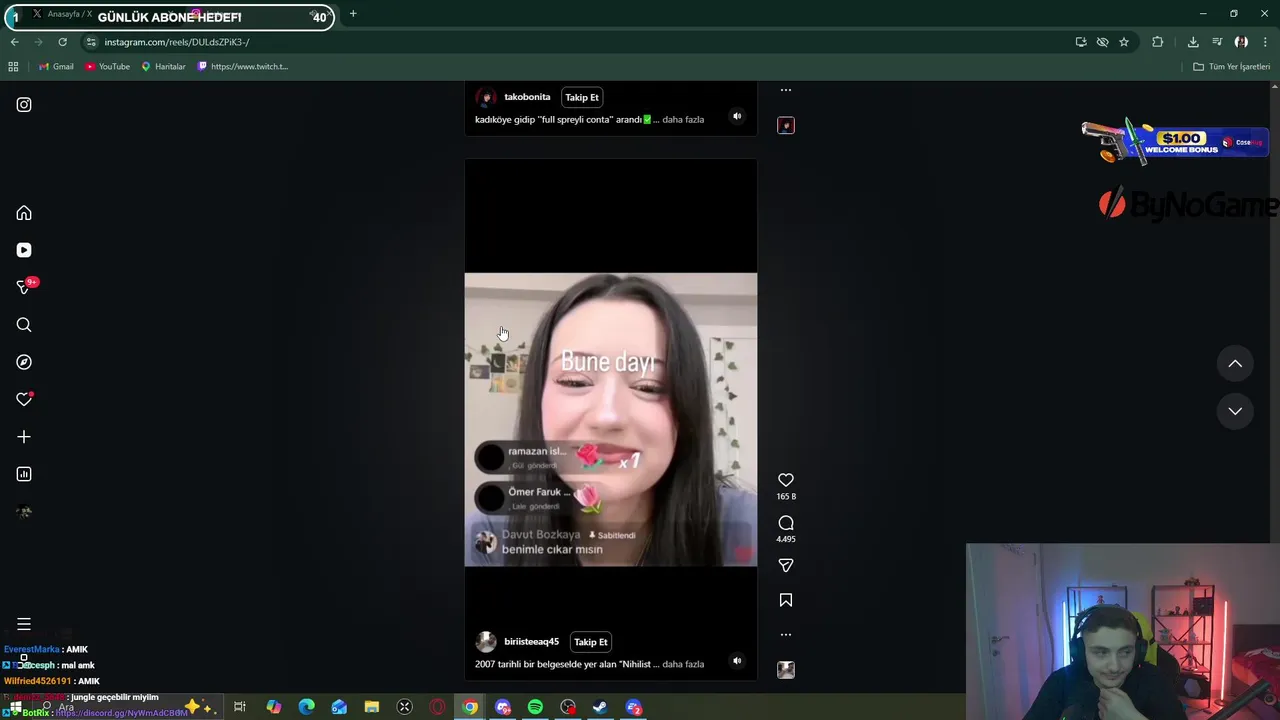1280x720 pixels.
Task: Follow takobonita with Takip Et button
Action: click(582, 97)
